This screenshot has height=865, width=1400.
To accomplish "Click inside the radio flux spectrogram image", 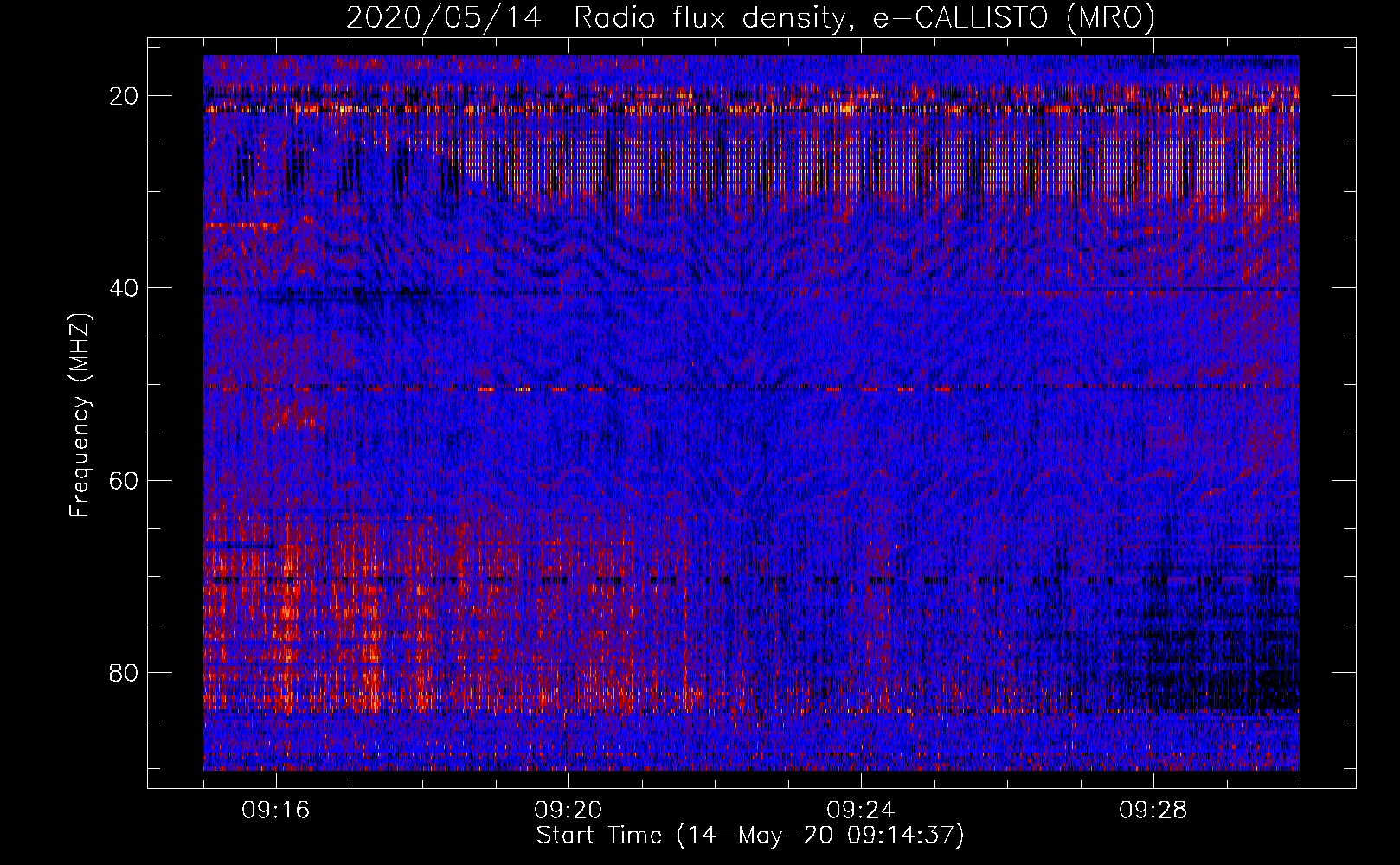I will point(751,413).
